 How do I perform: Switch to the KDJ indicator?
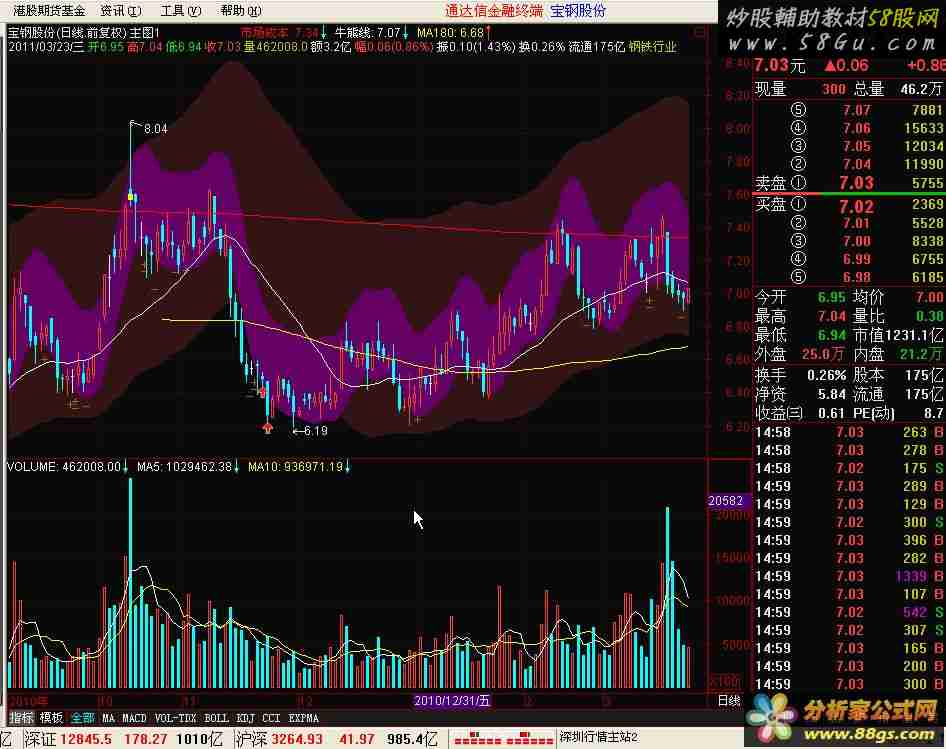pyautogui.click(x=246, y=718)
